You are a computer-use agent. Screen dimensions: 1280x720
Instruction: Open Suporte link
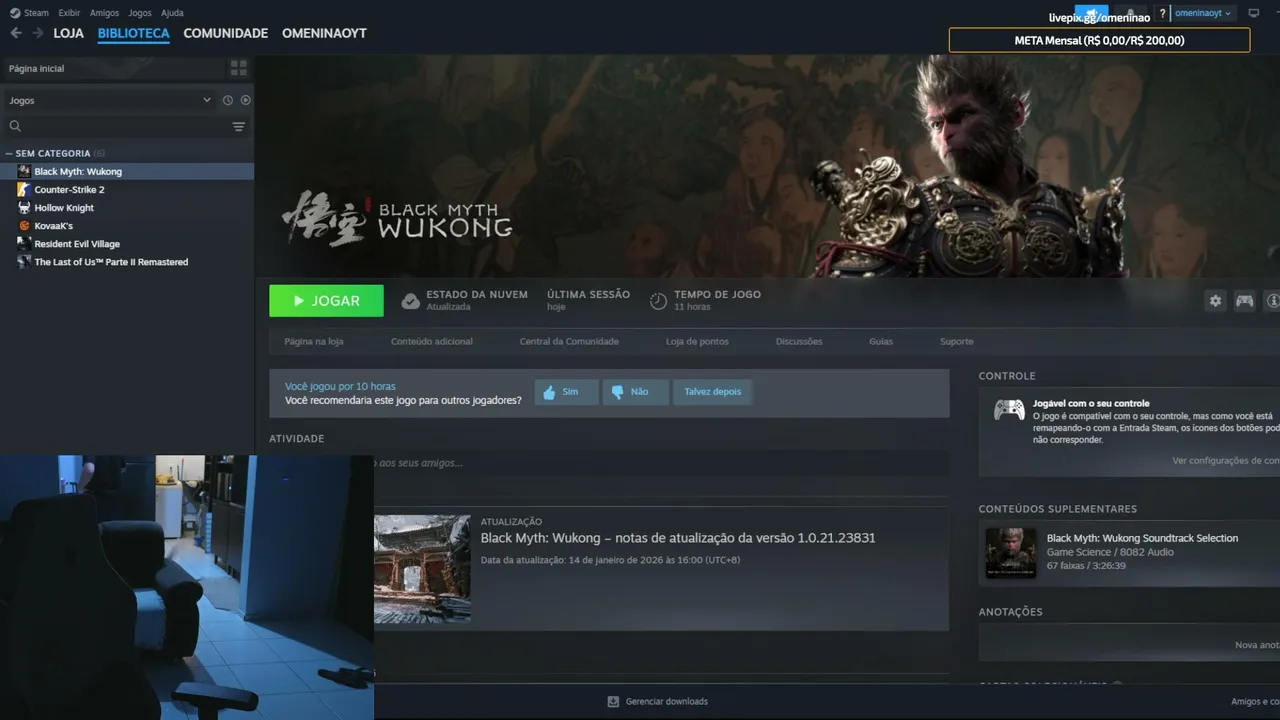957,342
